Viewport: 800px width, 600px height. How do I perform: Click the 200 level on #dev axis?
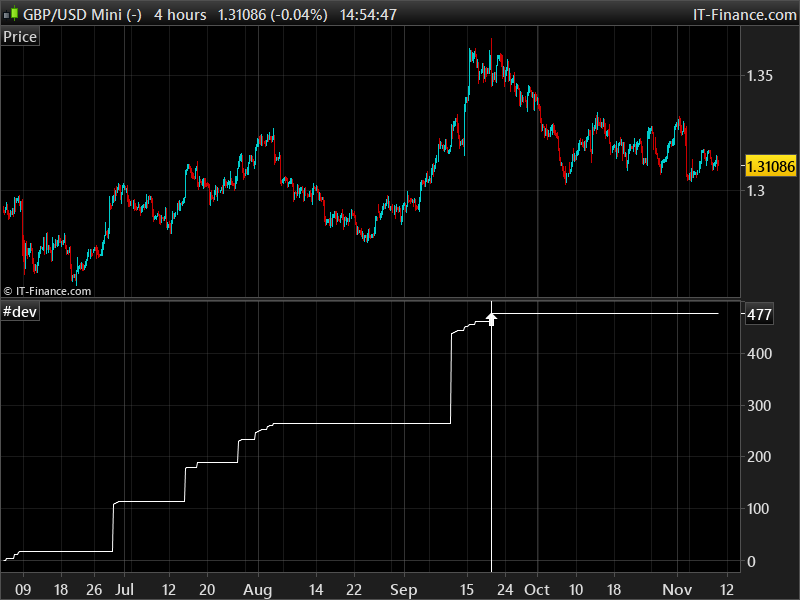click(759, 457)
